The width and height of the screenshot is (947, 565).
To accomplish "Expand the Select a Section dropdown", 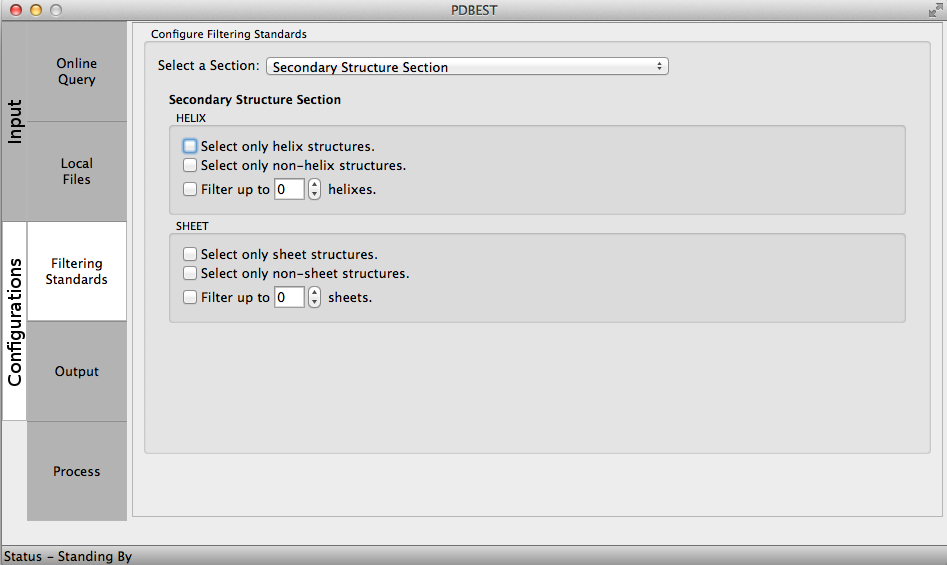I will coord(467,67).
